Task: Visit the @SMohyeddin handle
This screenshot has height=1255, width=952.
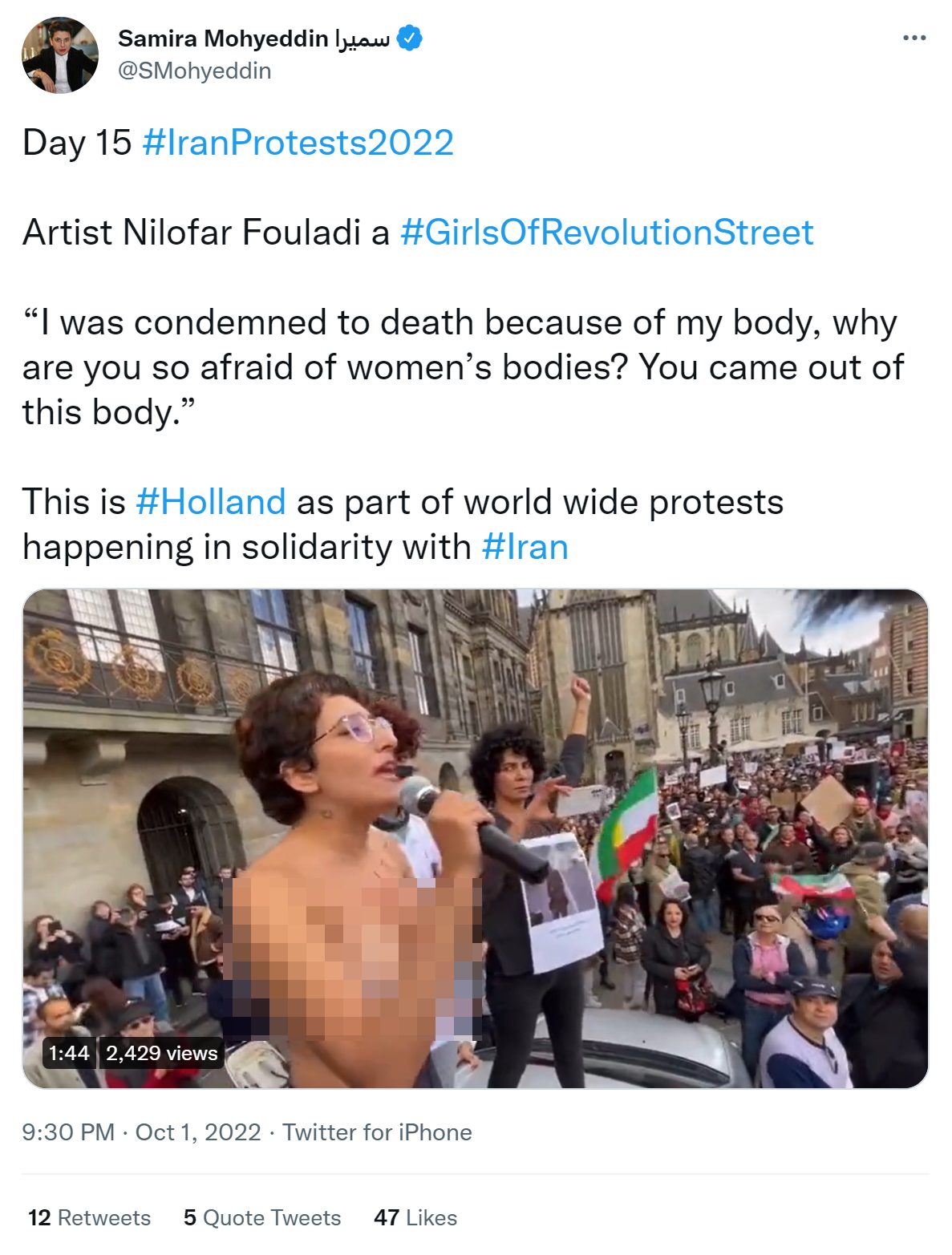Action: [195, 71]
